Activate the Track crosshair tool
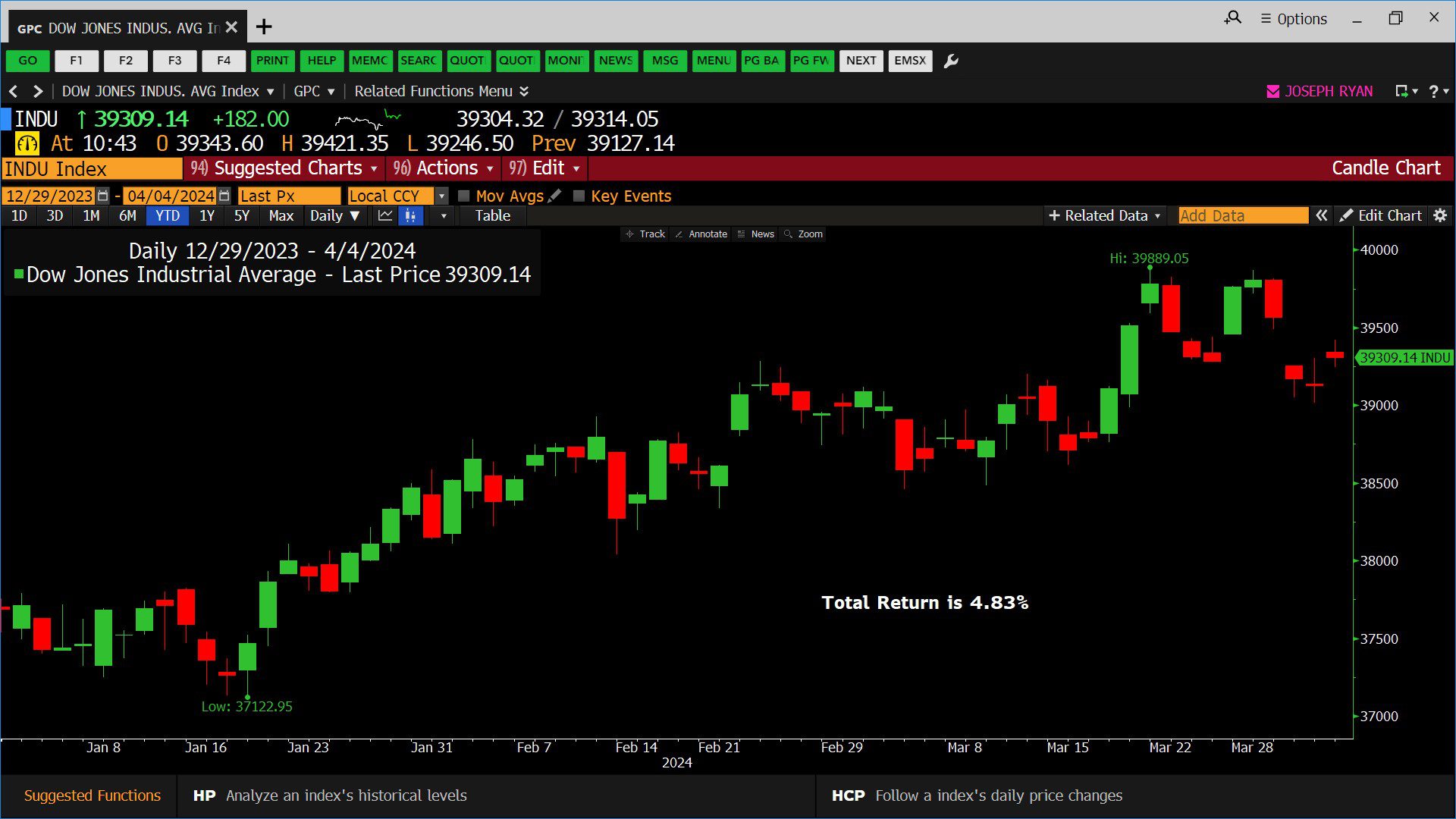 [645, 234]
